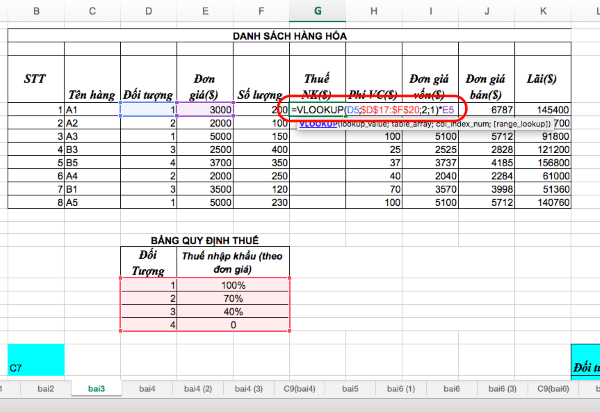Viewport: 600px width, 412px height.
Task: Click the Đơn giá 3700 cell
Action: 205,163
